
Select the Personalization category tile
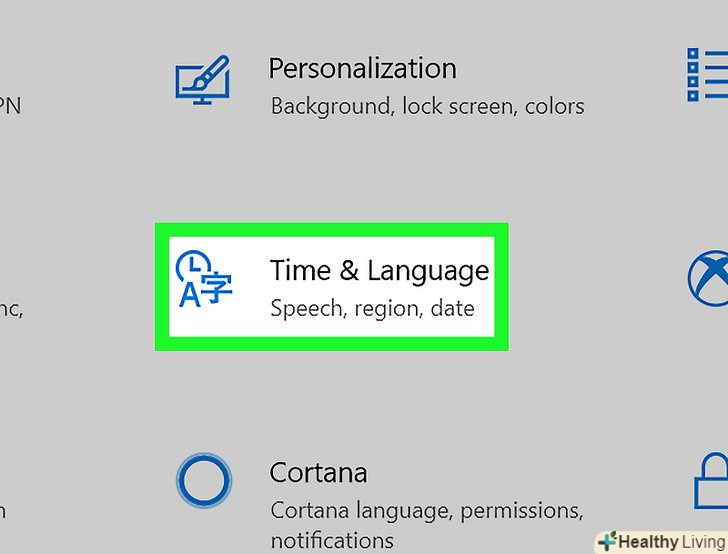pyautogui.click(x=380, y=85)
